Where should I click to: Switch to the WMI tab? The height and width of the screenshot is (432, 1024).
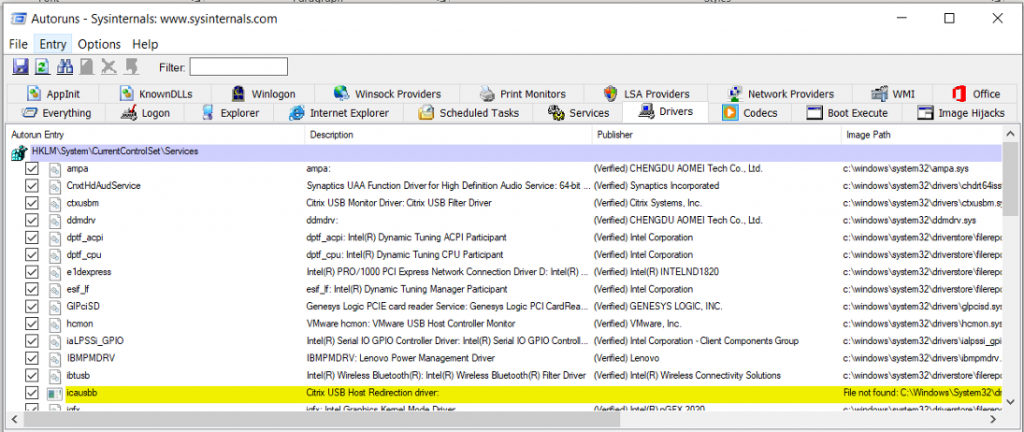pos(893,94)
